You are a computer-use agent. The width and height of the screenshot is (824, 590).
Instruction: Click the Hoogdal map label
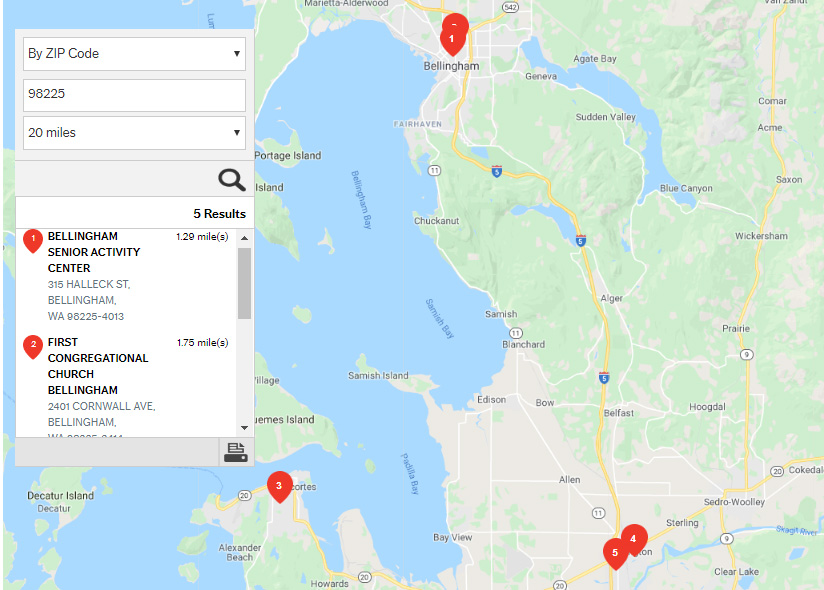(x=707, y=407)
